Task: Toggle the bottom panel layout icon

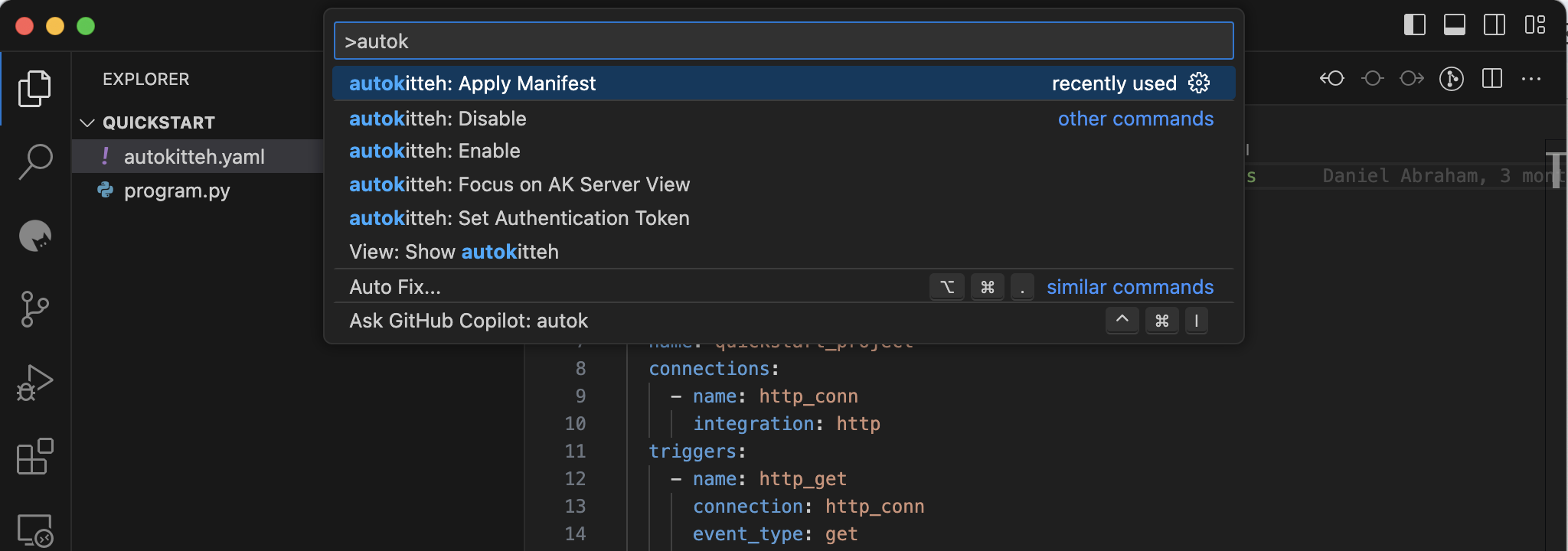Action: [x=1455, y=25]
